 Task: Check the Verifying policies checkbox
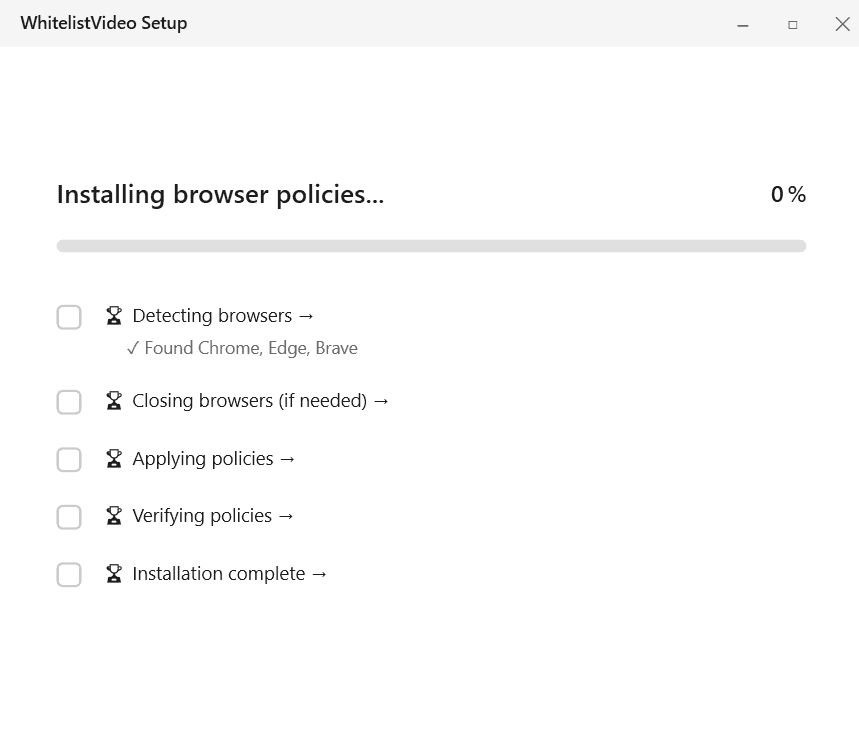pyautogui.click(x=69, y=517)
